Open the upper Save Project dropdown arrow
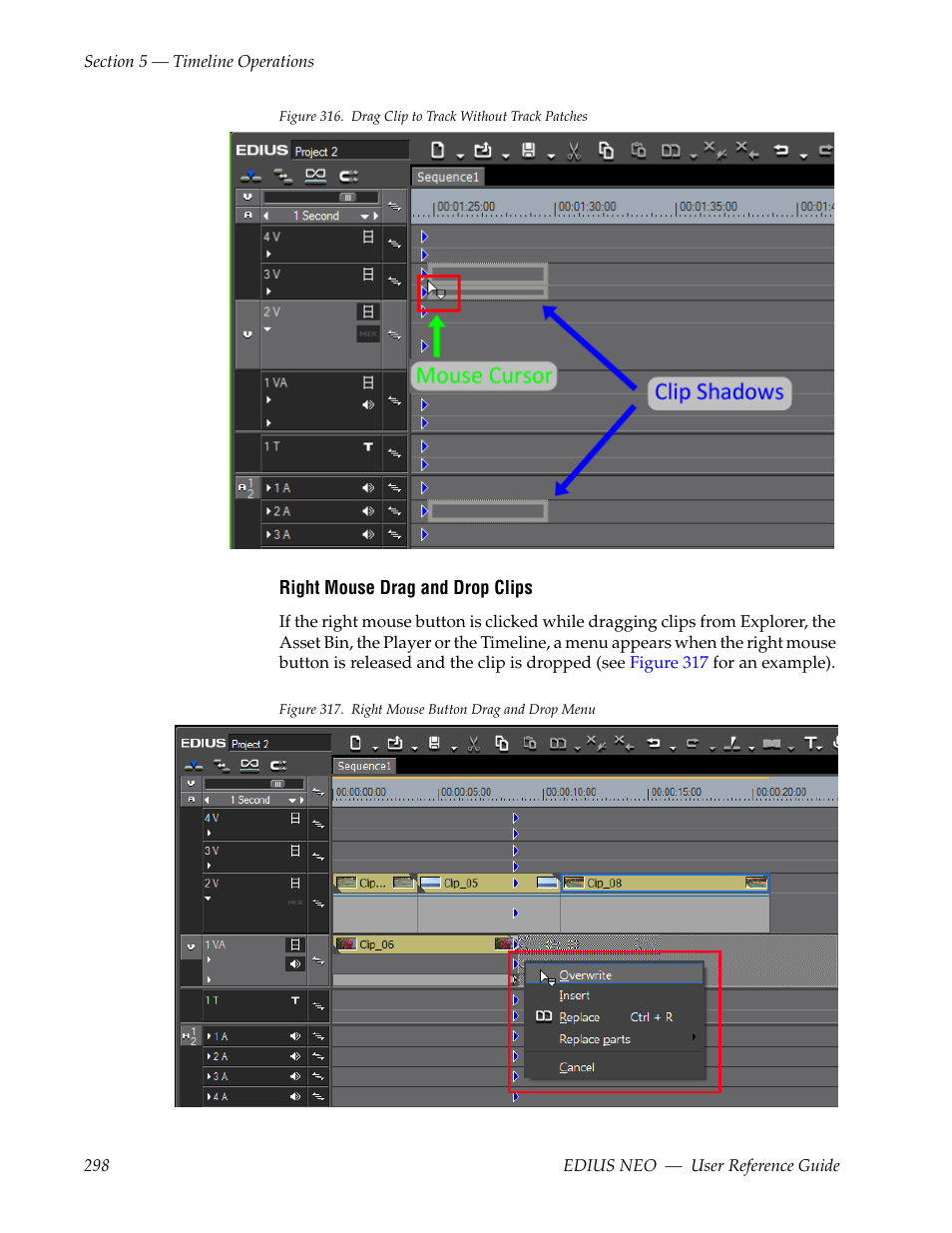 pos(551,156)
